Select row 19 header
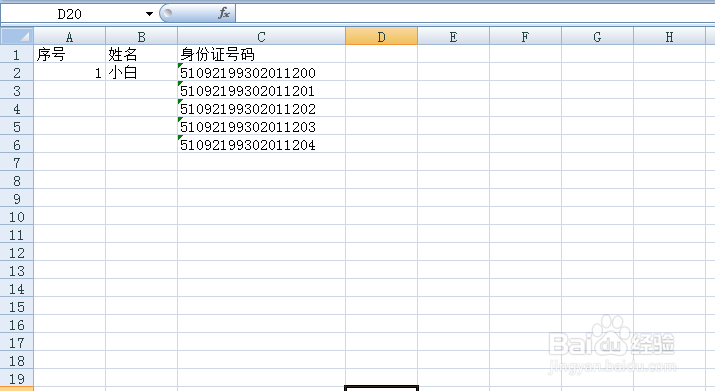 point(17,379)
